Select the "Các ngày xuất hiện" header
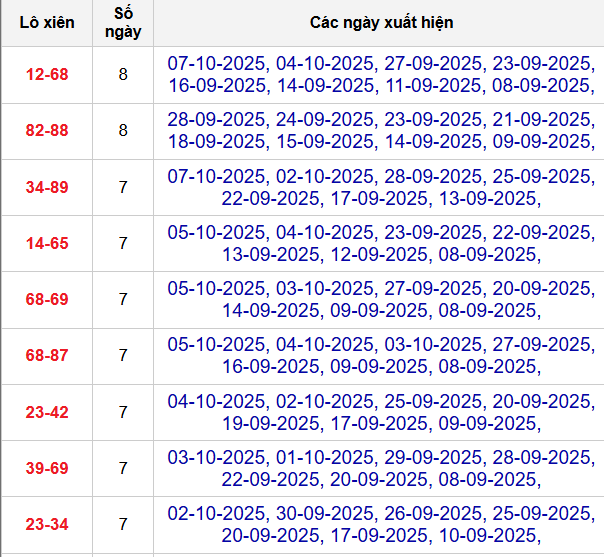Screen dimensions: 604x557 point(378,22)
